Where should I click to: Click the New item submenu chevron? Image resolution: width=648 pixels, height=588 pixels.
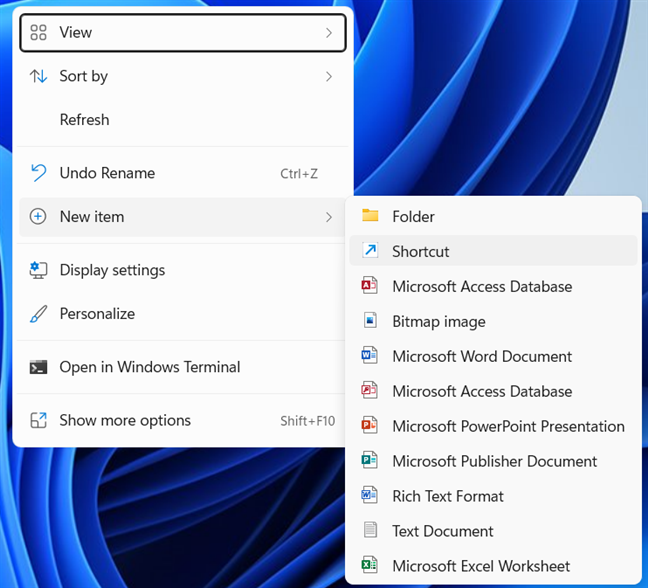(329, 217)
